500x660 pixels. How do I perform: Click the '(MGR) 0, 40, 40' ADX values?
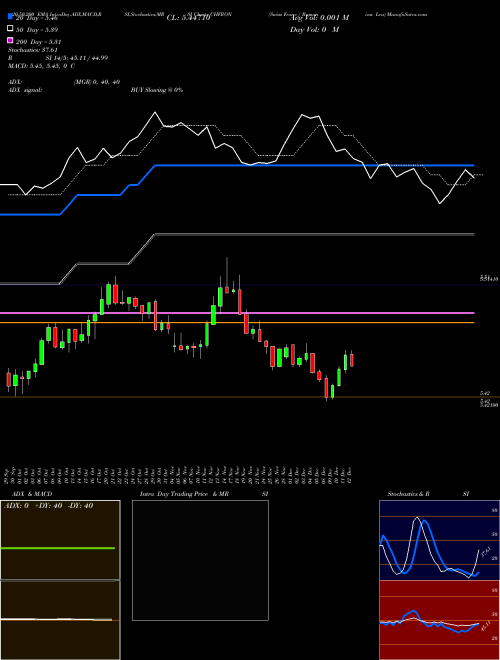coord(97,82)
